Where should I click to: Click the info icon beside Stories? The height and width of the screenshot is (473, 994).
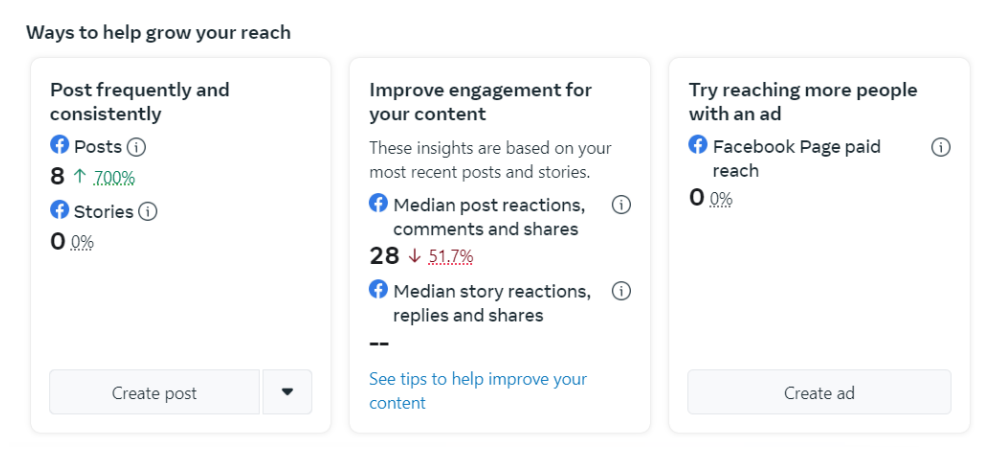(x=148, y=211)
